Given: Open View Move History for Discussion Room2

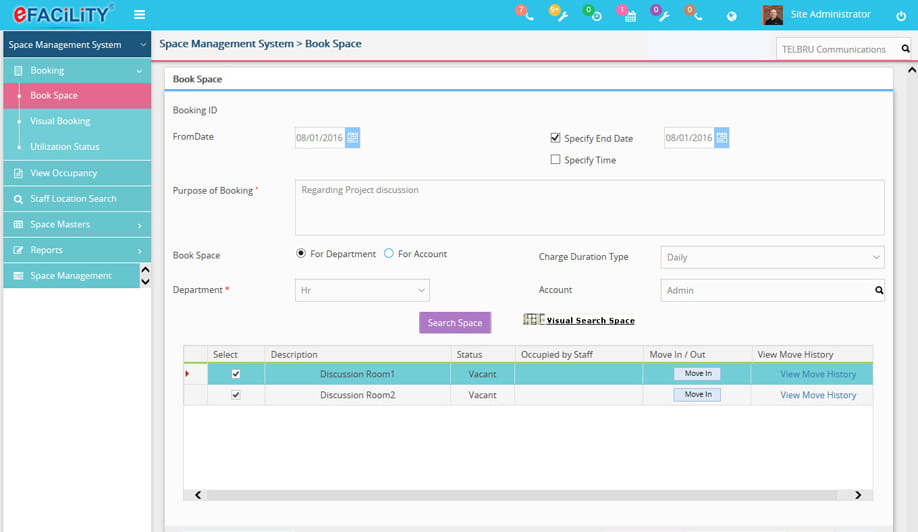Looking at the screenshot, I should (818, 395).
